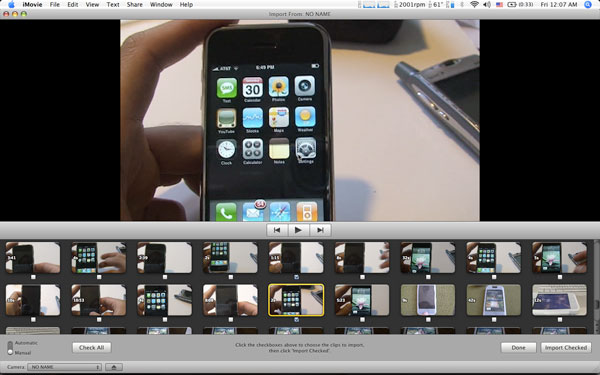The width and height of the screenshot is (600, 375).
Task: Click the 2001rpm fan speed indicator
Action: (409, 5)
